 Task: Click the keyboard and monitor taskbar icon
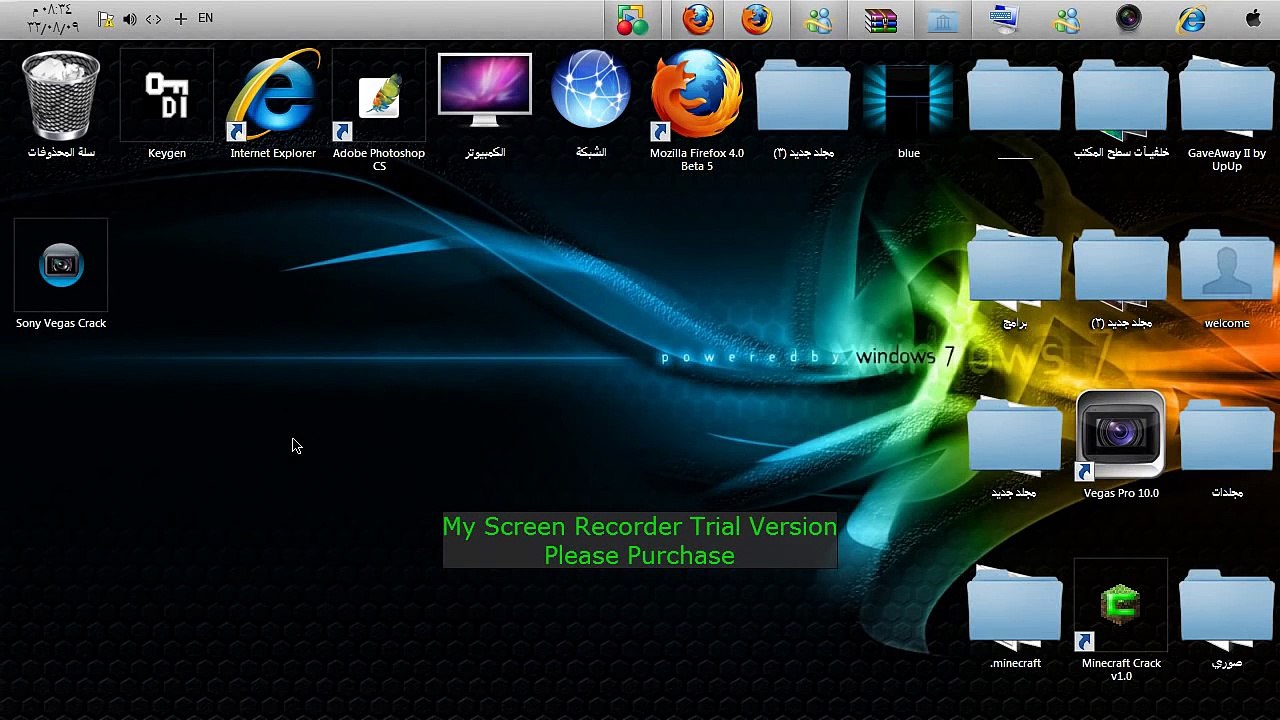[1005, 20]
